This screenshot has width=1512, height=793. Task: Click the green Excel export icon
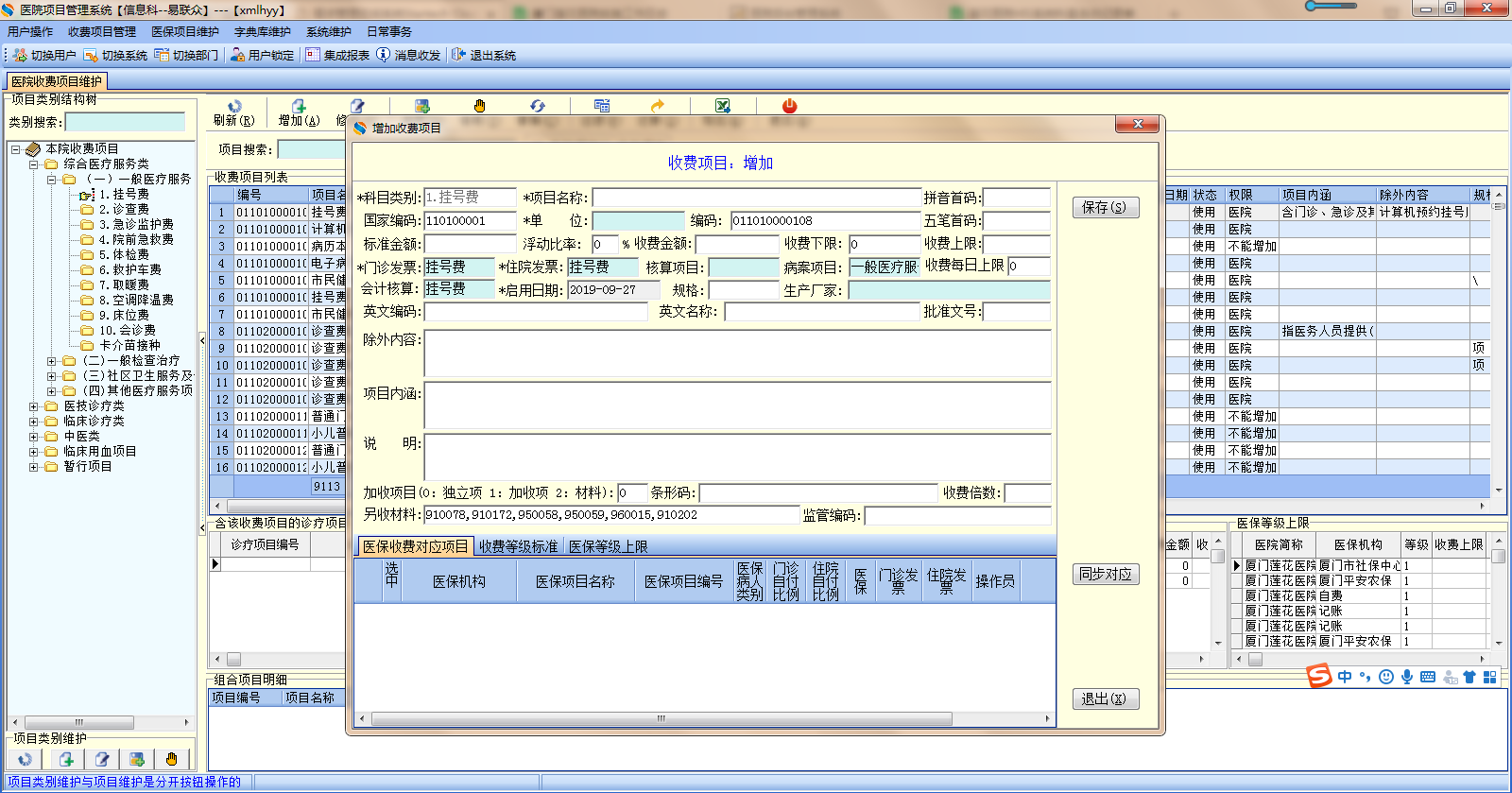coord(723,106)
